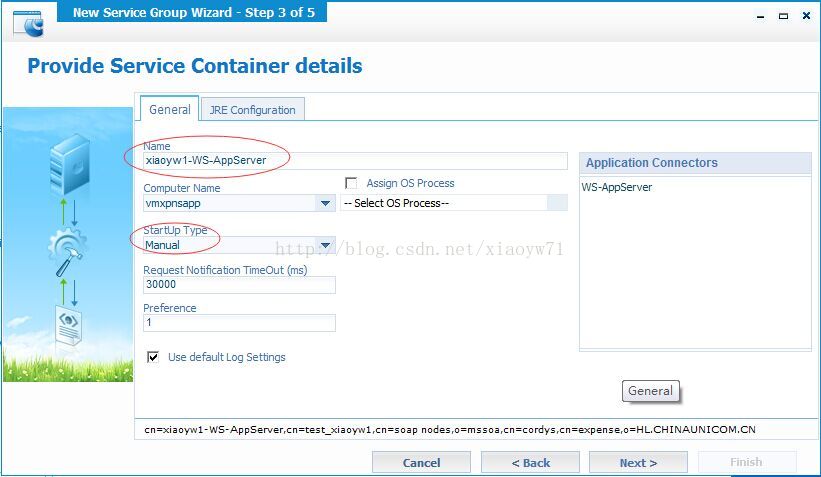Click the Request Notification TimeOut field

tap(239, 284)
